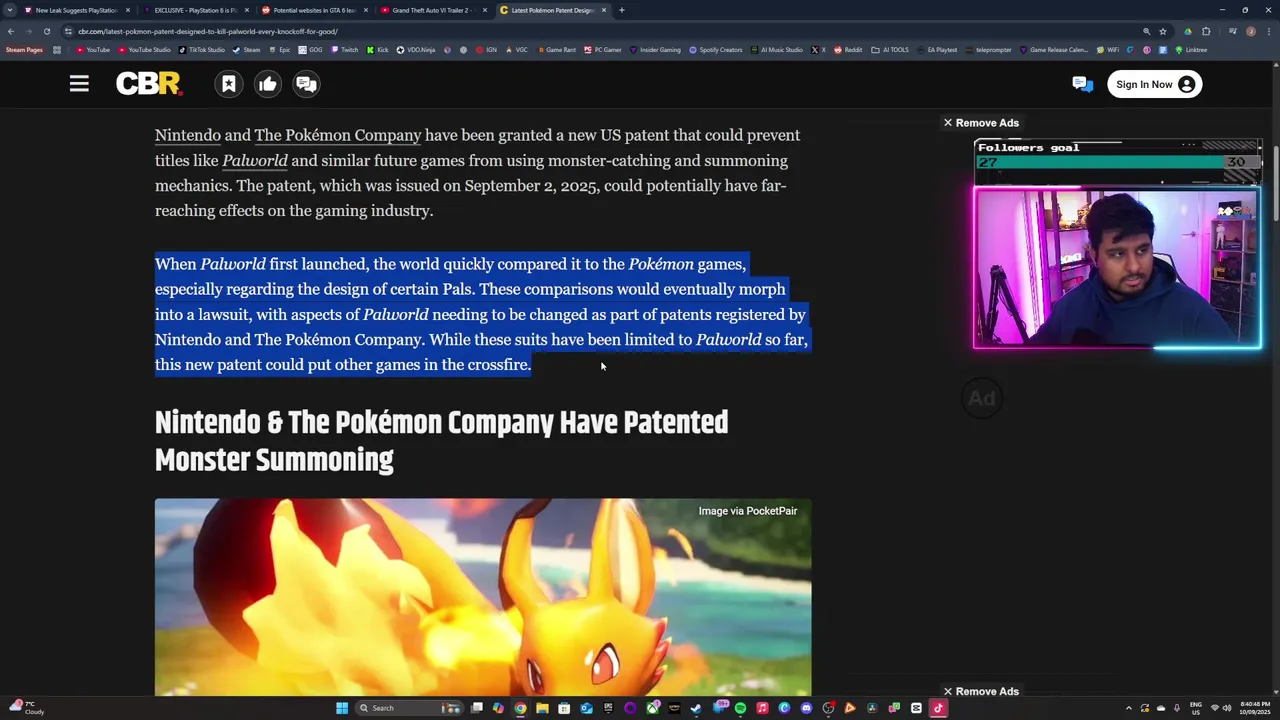The image size is (1280, 720).
Task: Close the Latest Pokémon Patent tab
Action: tap(604, 10)
